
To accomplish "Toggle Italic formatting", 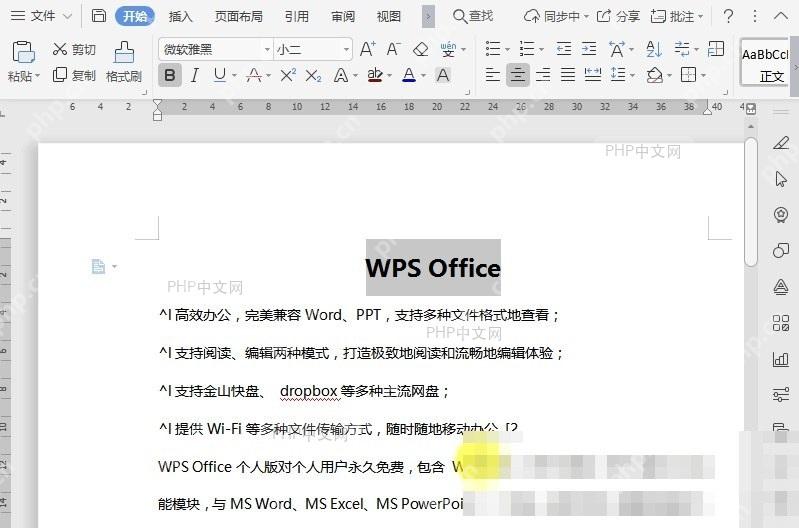I will click(195, 76).
